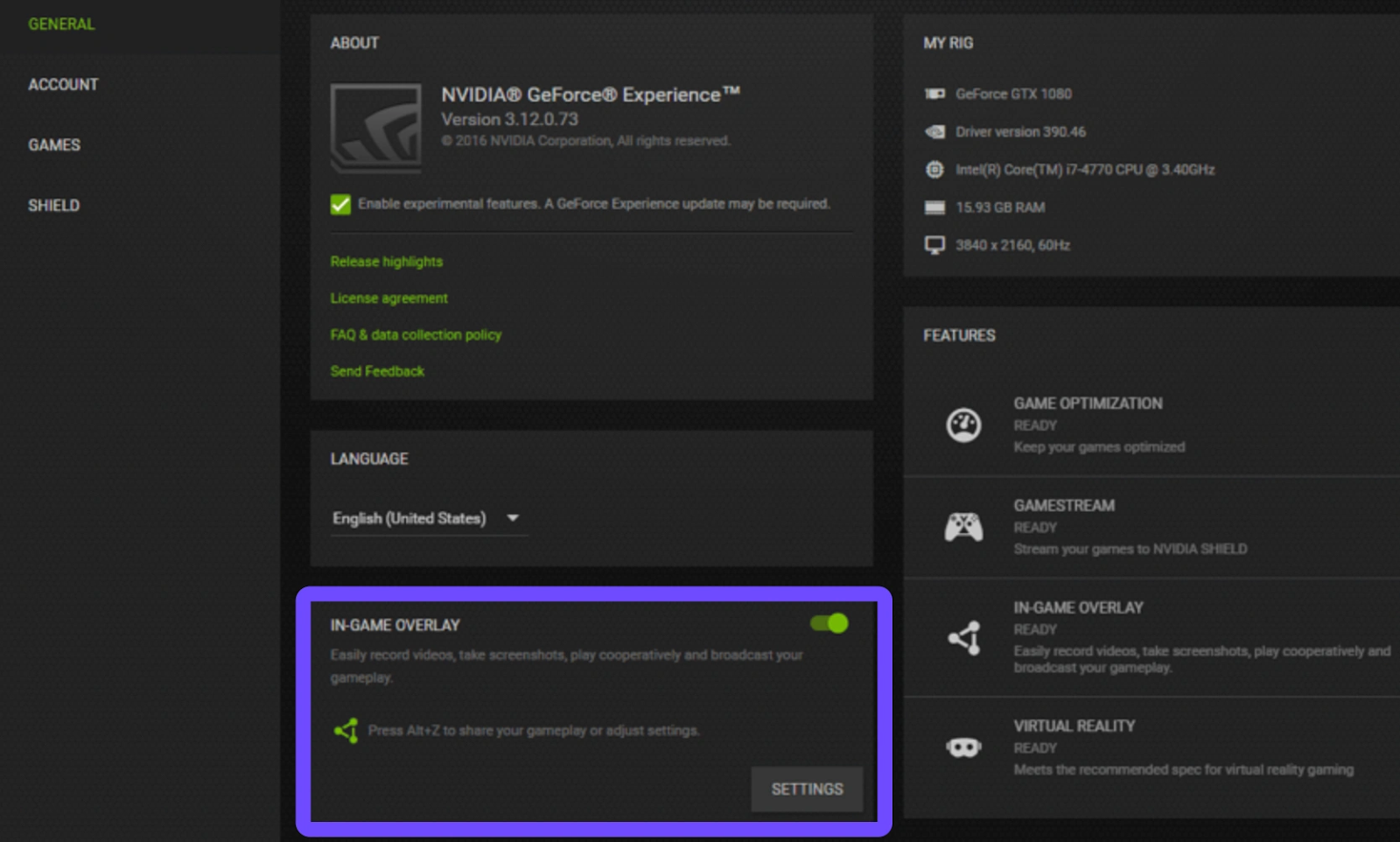Screen dimensions: 1400x842
Task: Uncheck Enable experimental features checkbox
Action: click(340, 204)
